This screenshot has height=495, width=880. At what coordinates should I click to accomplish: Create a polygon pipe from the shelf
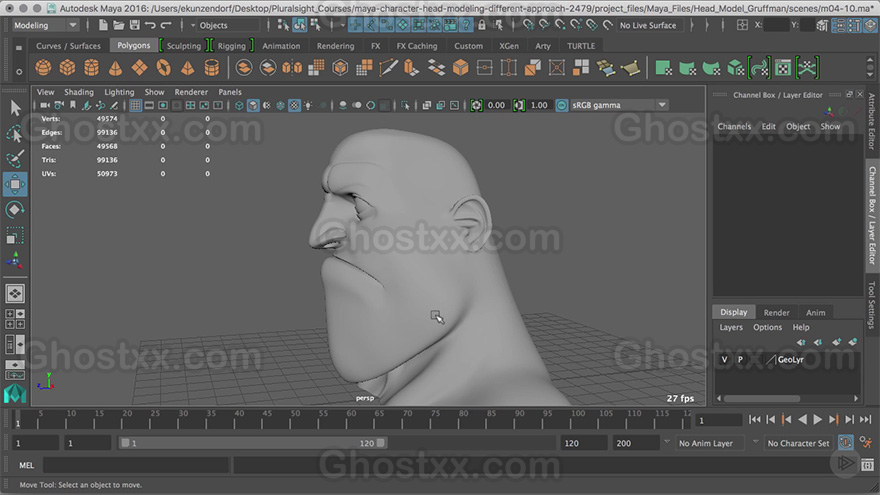click(212, 68)
